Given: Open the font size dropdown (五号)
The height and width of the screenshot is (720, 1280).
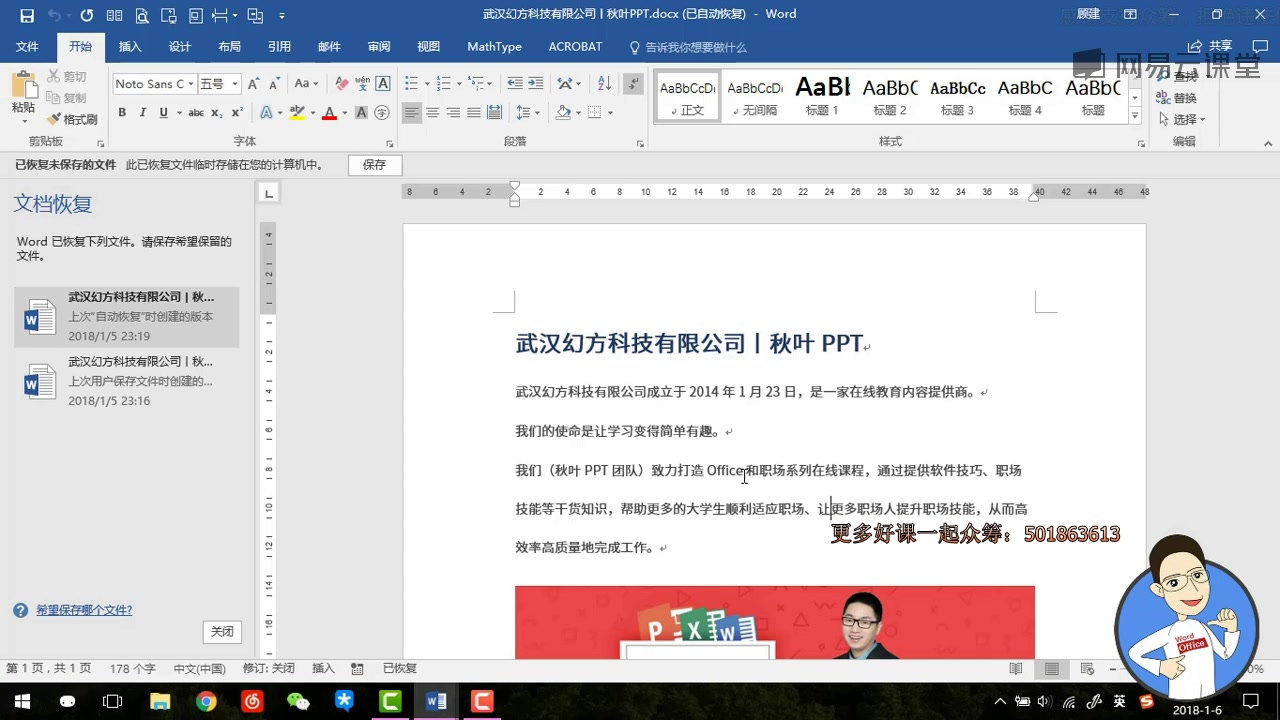Looking at the screenshot, I should [235, 84].
